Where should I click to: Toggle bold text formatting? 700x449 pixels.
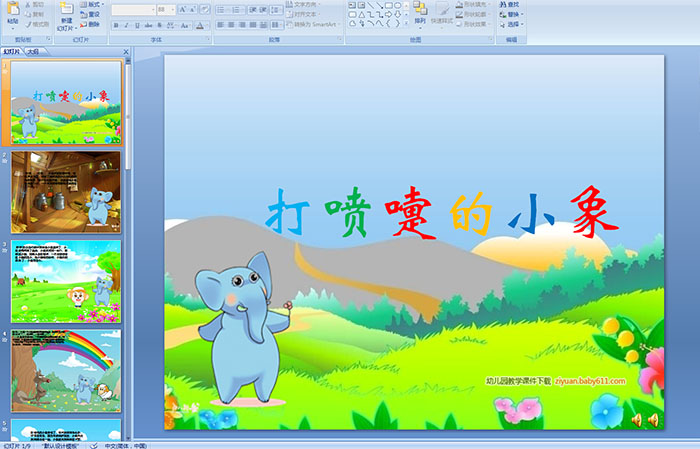115,24
